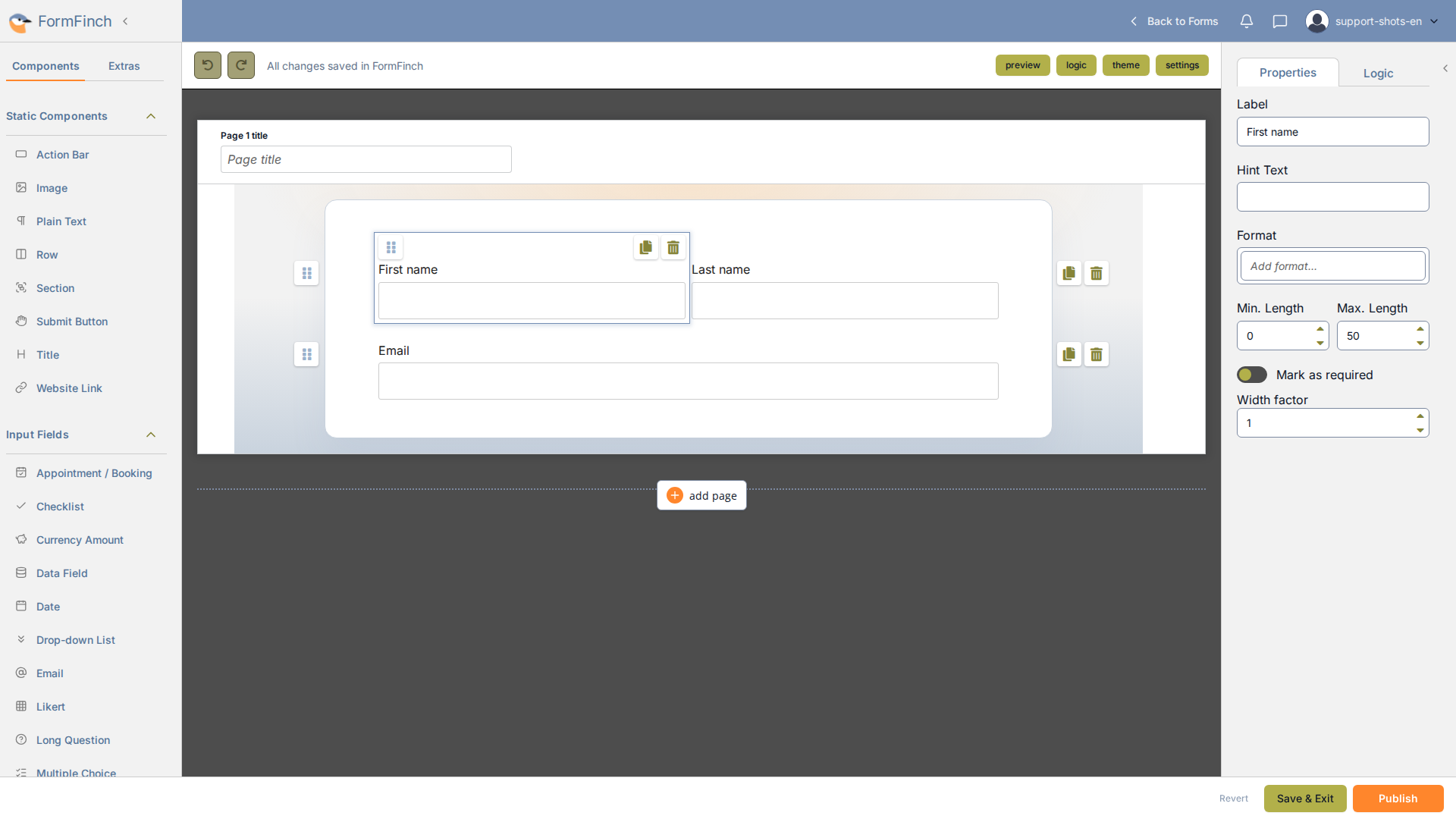Click the undo arrow button
The width and height of the screenshot is (1456, 819).
208,65
